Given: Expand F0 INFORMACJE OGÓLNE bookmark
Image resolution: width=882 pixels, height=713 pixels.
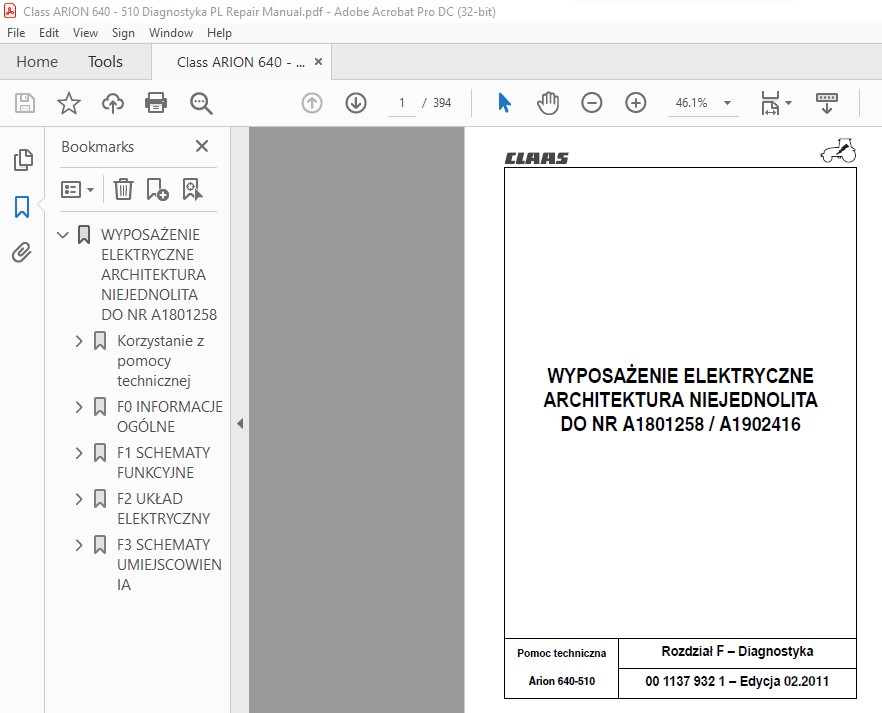Looking at the screenshot, I should point(79,407).
